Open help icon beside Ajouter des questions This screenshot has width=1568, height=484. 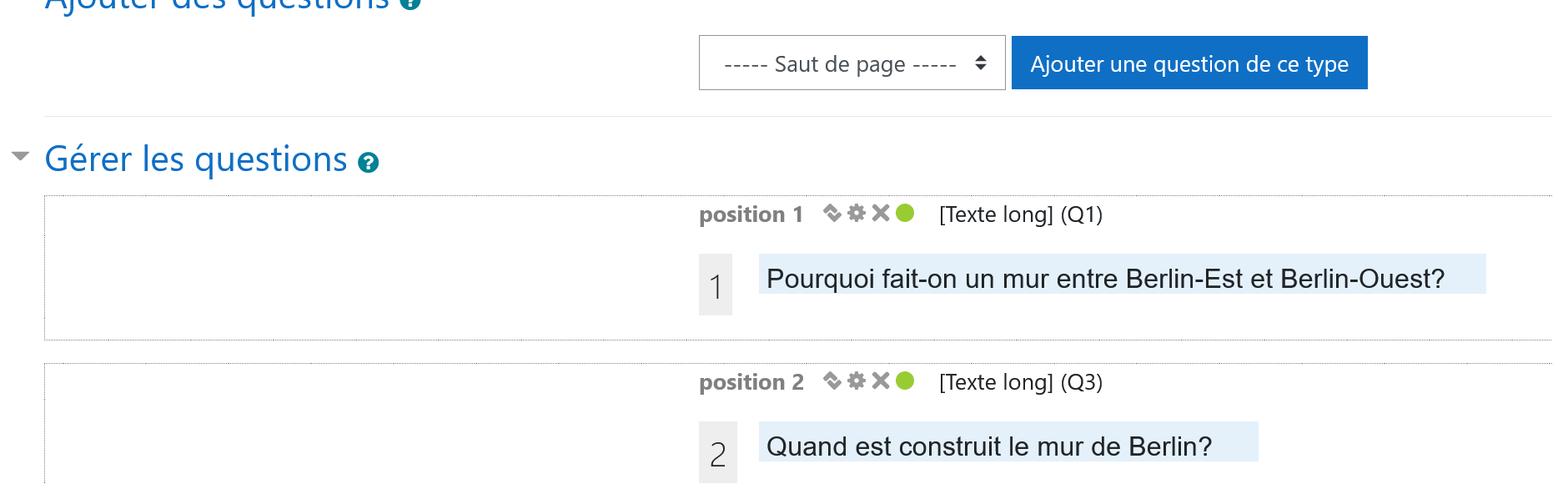(x=410, y=4)
